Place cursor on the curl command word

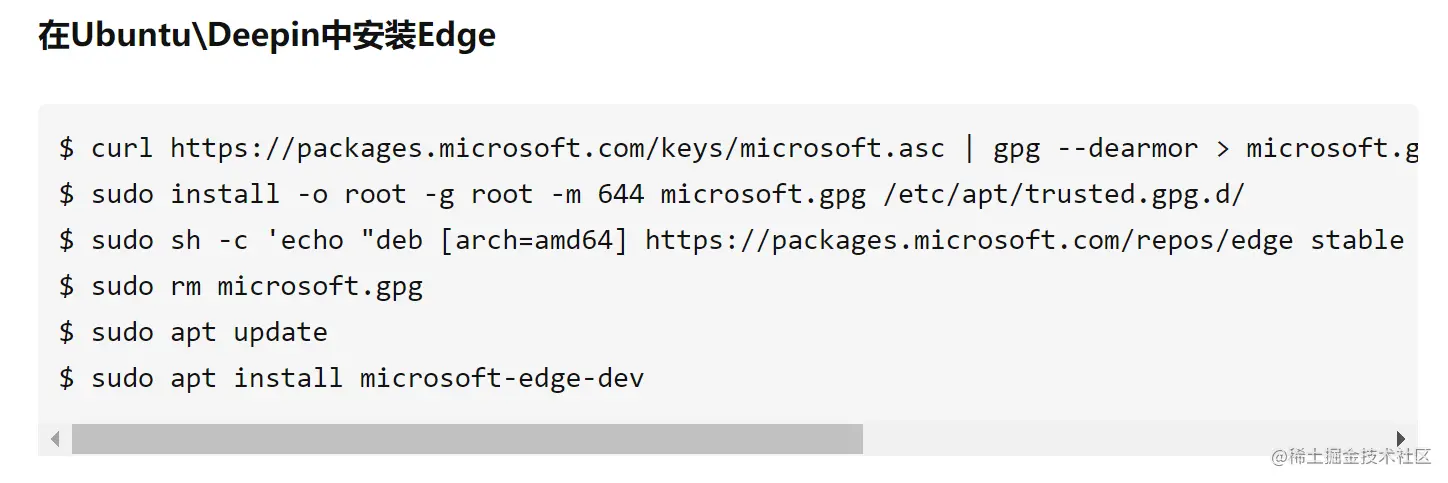122,149
